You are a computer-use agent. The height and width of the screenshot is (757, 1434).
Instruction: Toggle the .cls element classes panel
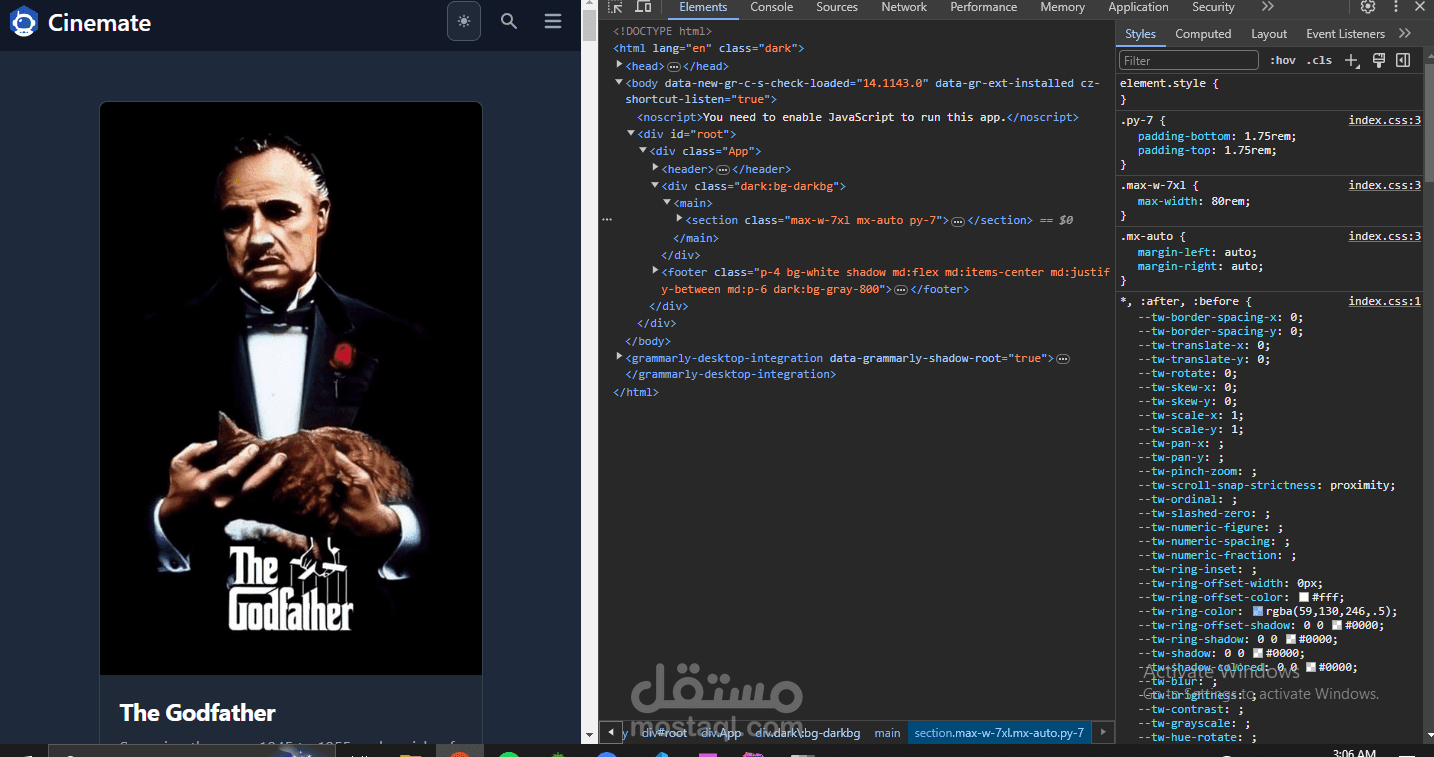point(1320,60)
